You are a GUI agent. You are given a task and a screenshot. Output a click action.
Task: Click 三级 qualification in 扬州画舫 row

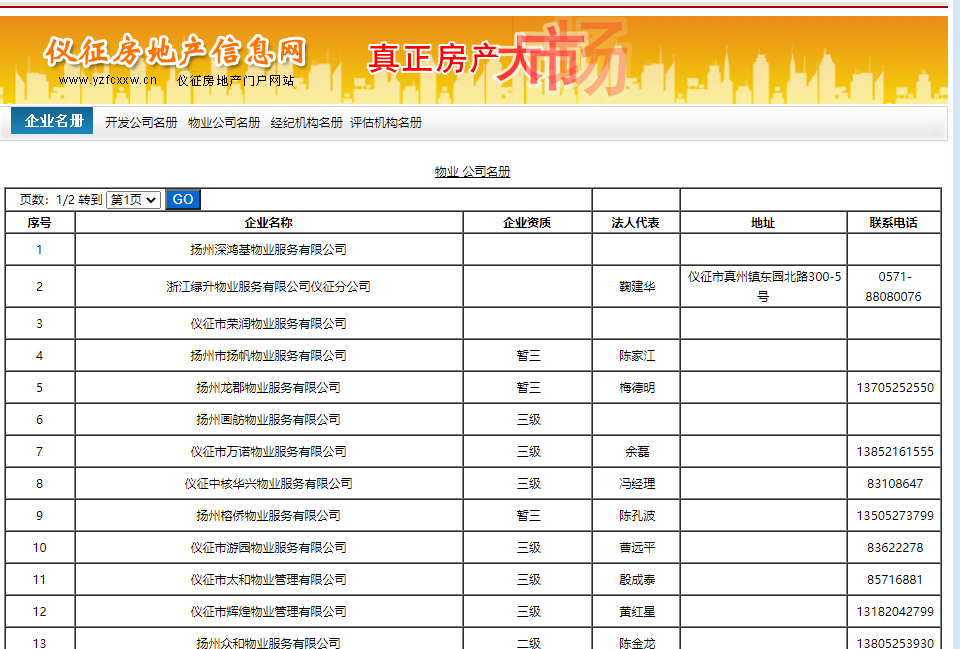[528, 419]
